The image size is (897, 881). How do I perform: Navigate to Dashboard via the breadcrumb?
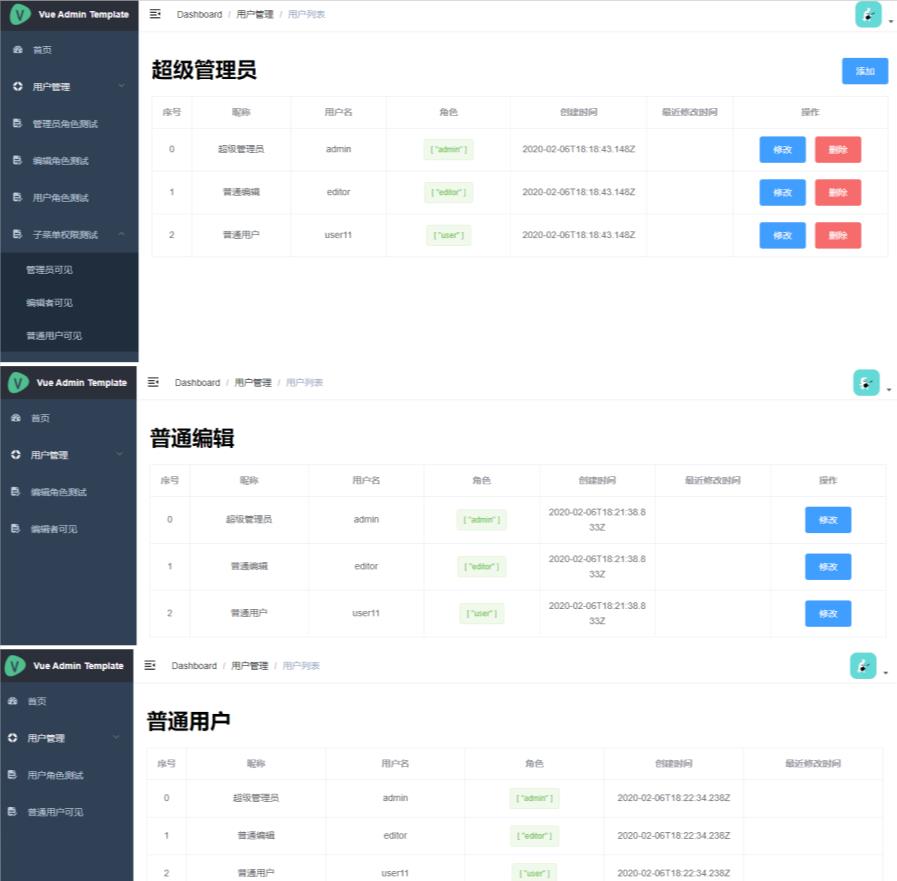pyautogui.click(x=199, y=14)
